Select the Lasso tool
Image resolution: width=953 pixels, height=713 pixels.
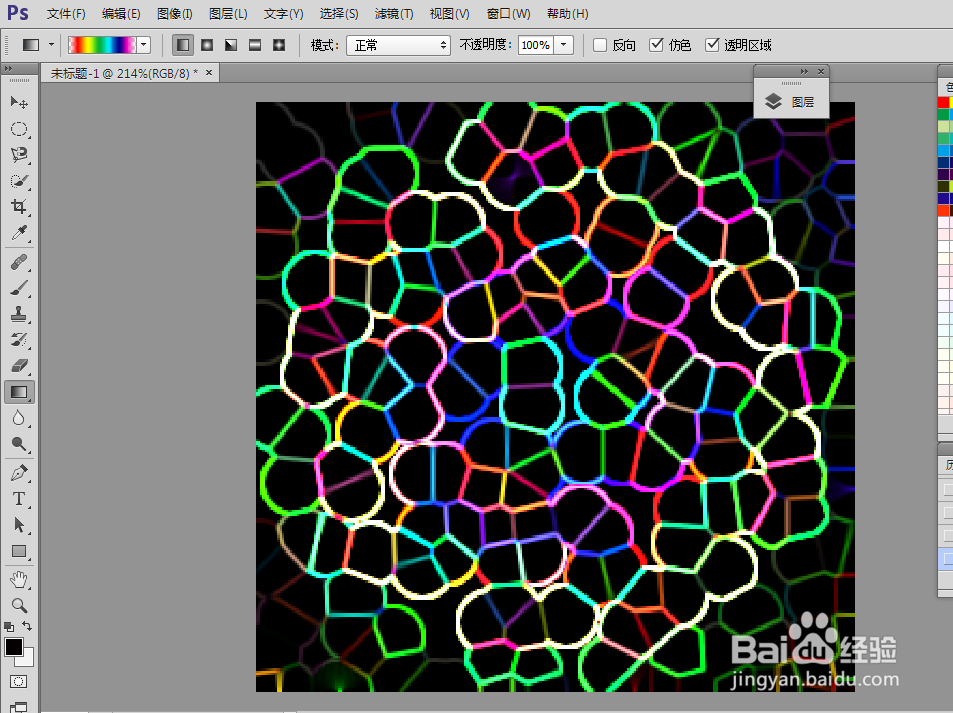[x=19, y=154]
